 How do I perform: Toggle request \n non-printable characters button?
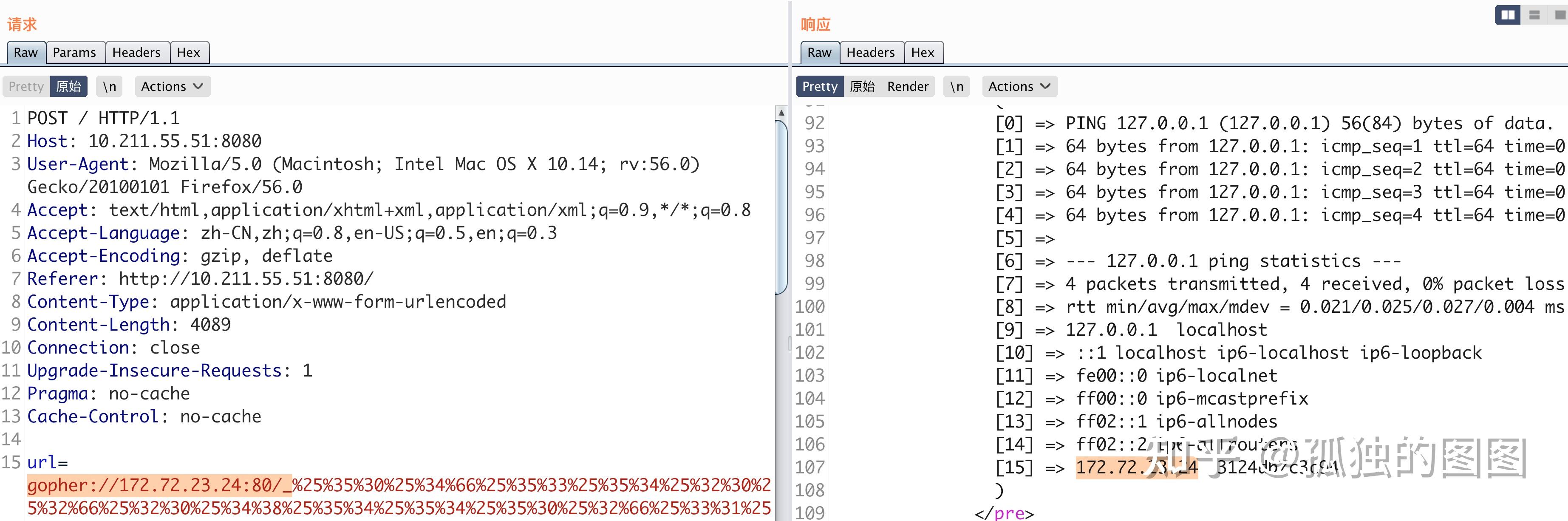pyautogui.click(x=110, y=86)
